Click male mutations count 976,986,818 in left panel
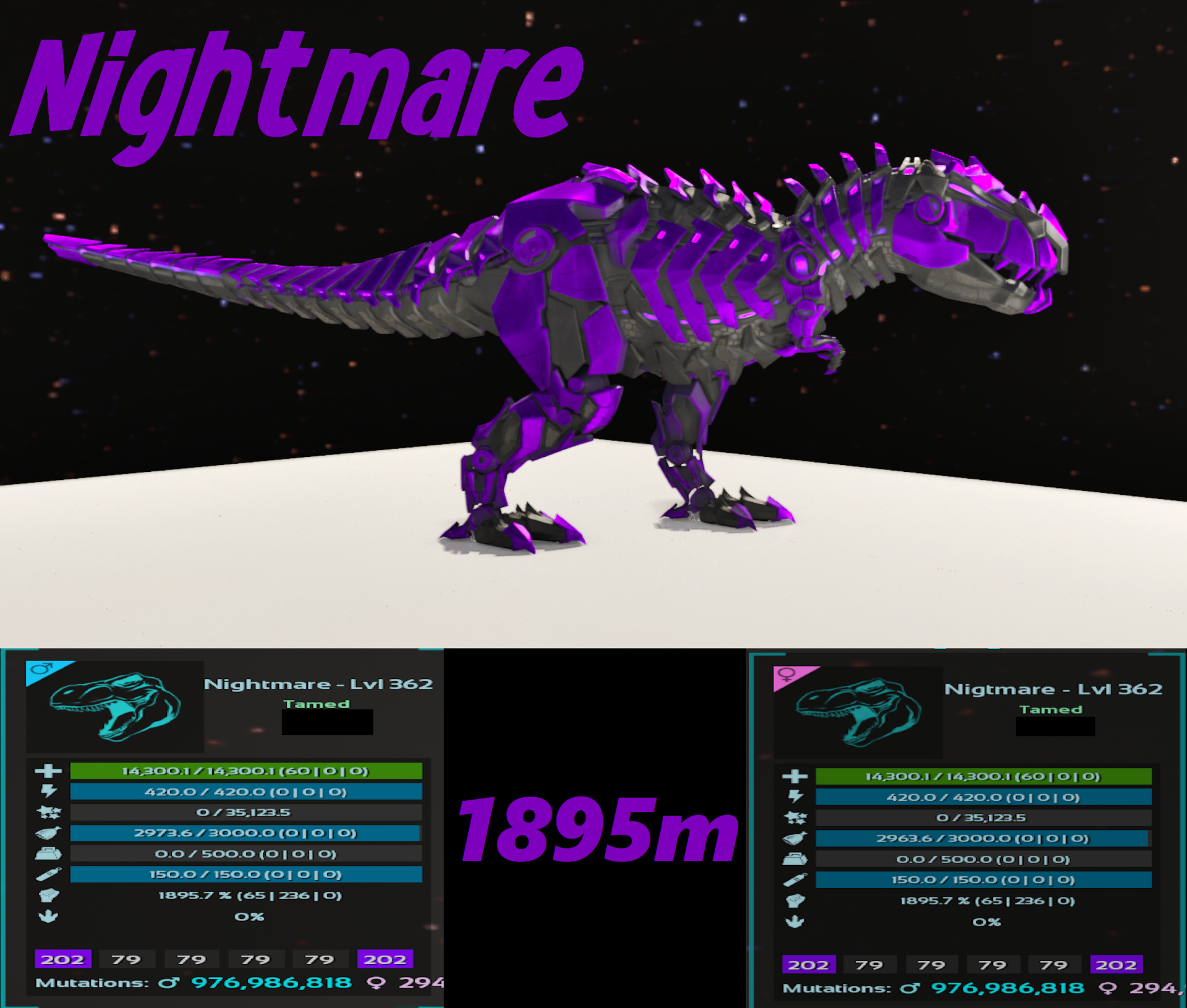Image resolution: width=1187 pixels, height=1008 pixels. [271, 983]
